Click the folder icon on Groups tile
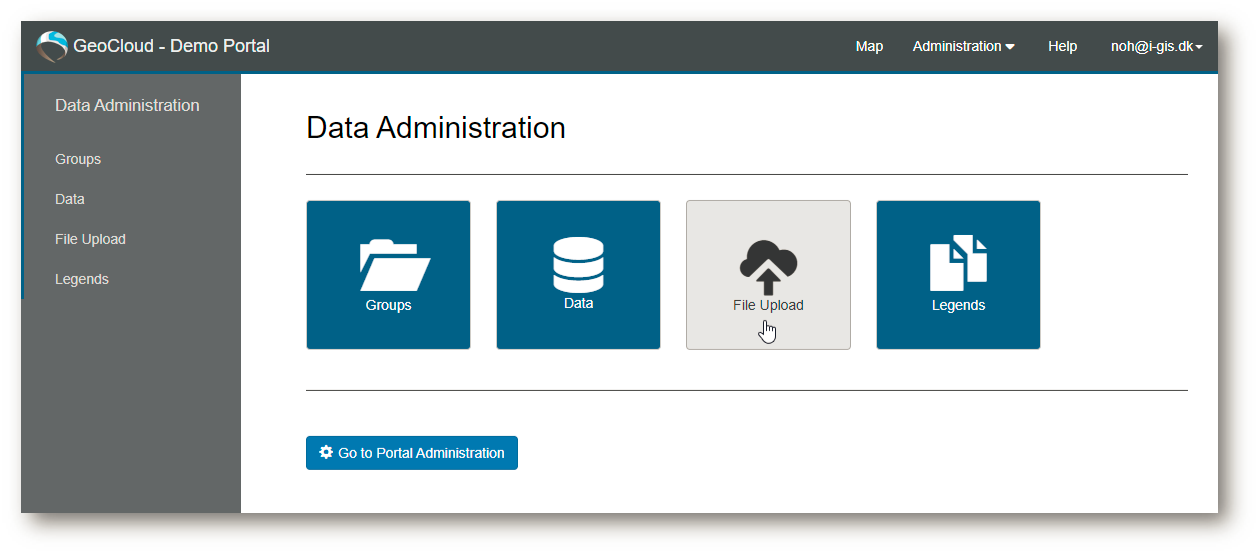1260x555 pixels. tap(394, 265)
